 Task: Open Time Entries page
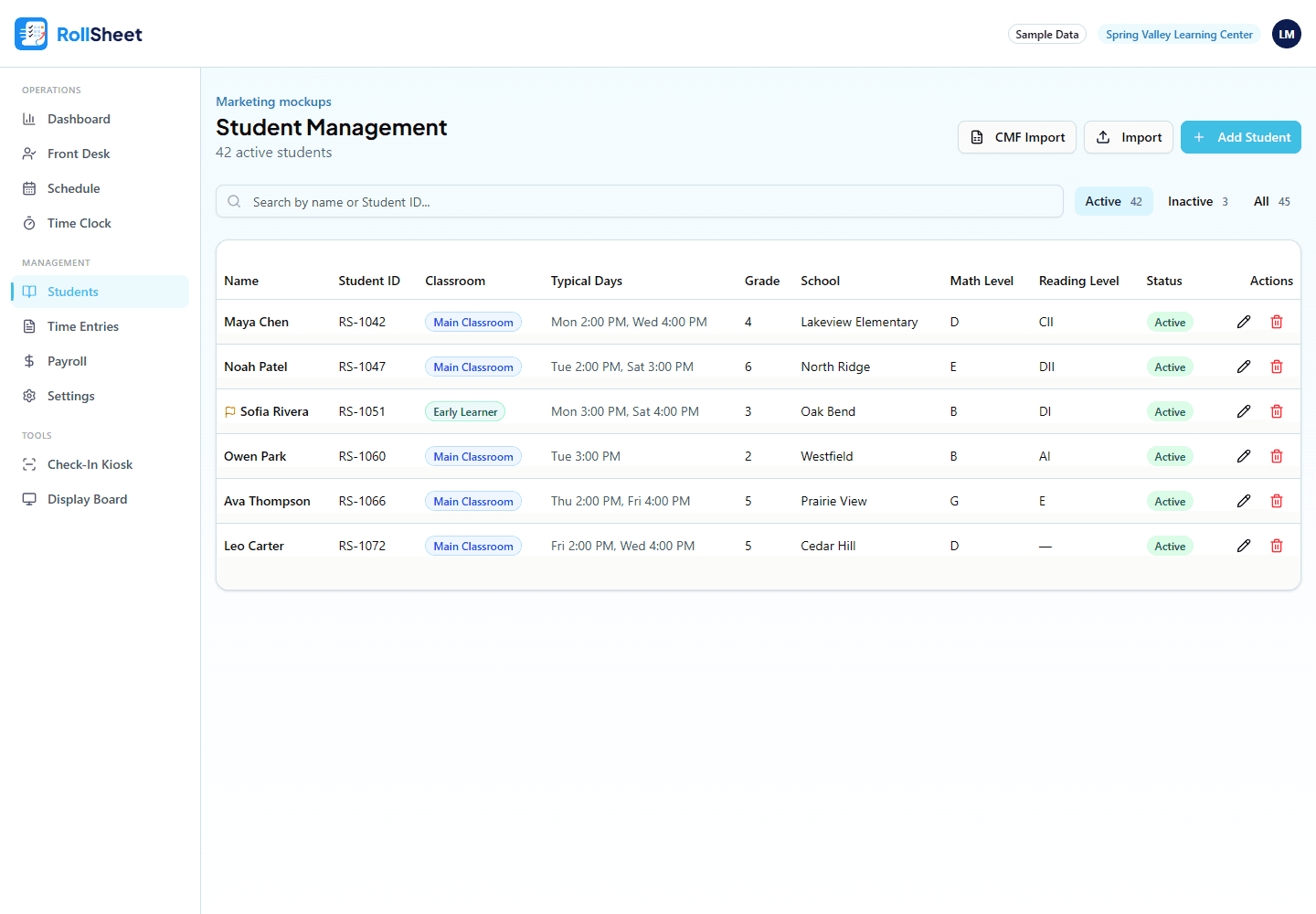click(101, 326)
